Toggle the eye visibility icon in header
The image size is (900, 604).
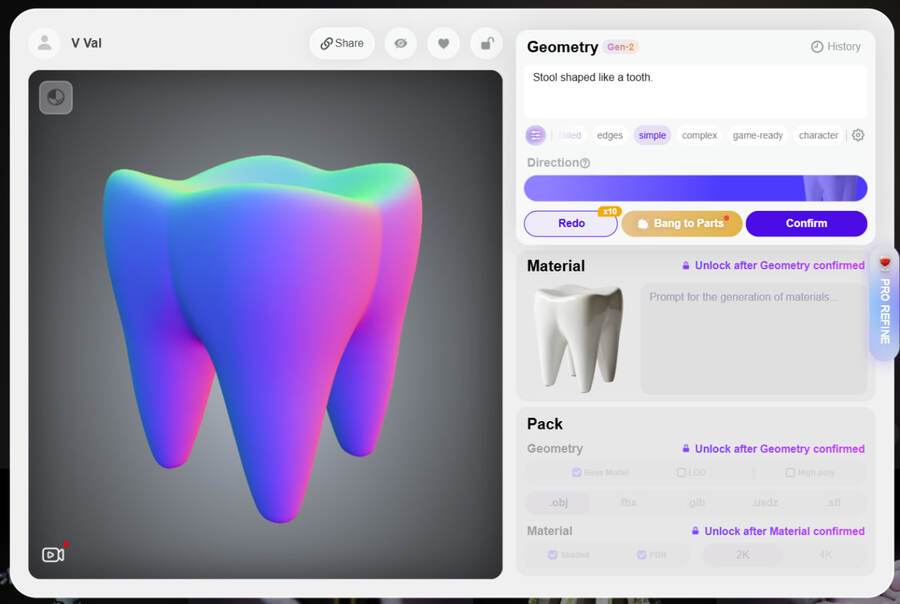pos(401,43)
